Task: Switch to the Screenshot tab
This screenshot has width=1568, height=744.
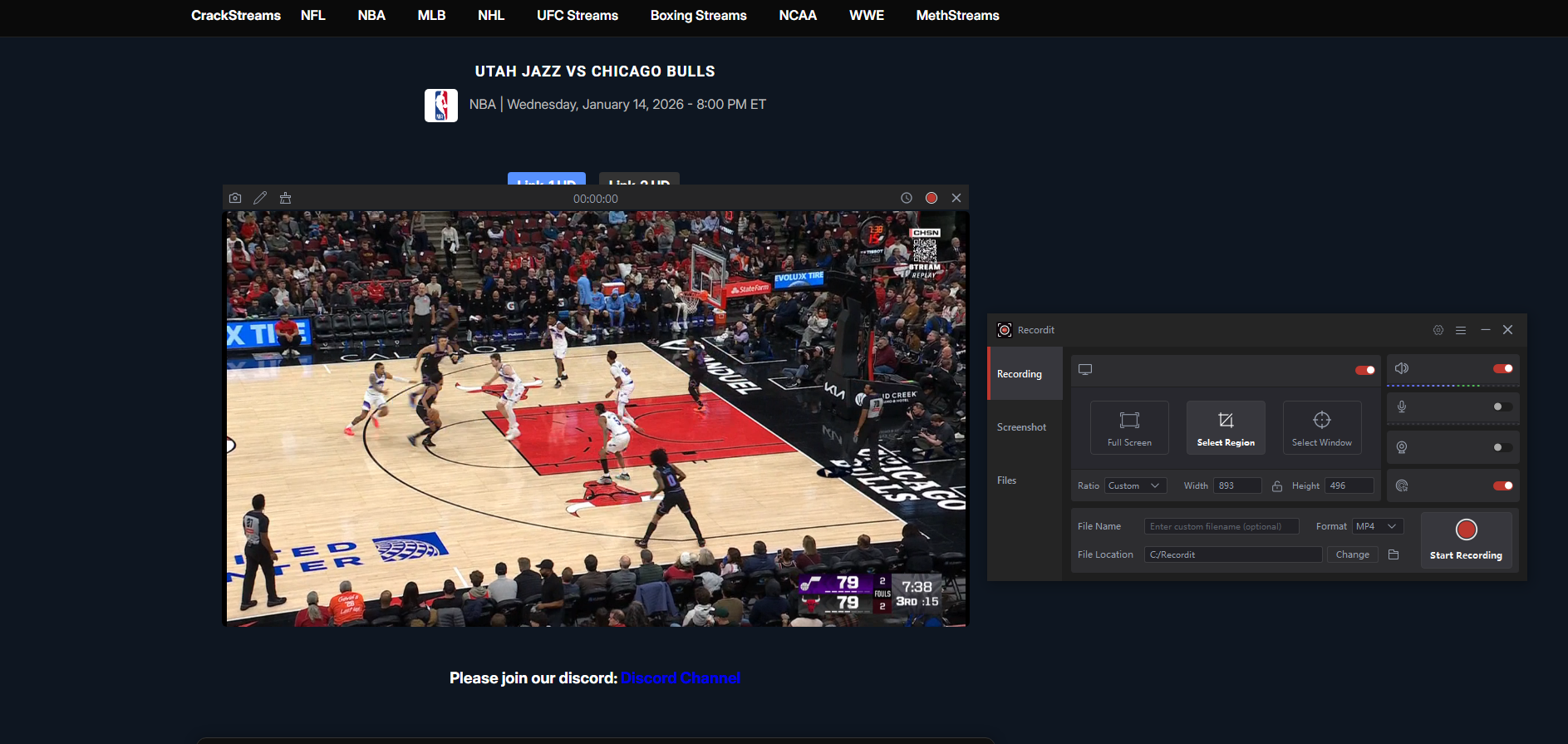Action: pyautogui.click(x=1022, y=427)
